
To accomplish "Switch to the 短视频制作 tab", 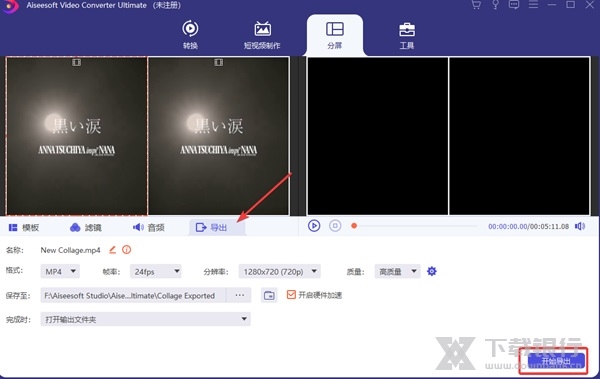I will point(262,35).
